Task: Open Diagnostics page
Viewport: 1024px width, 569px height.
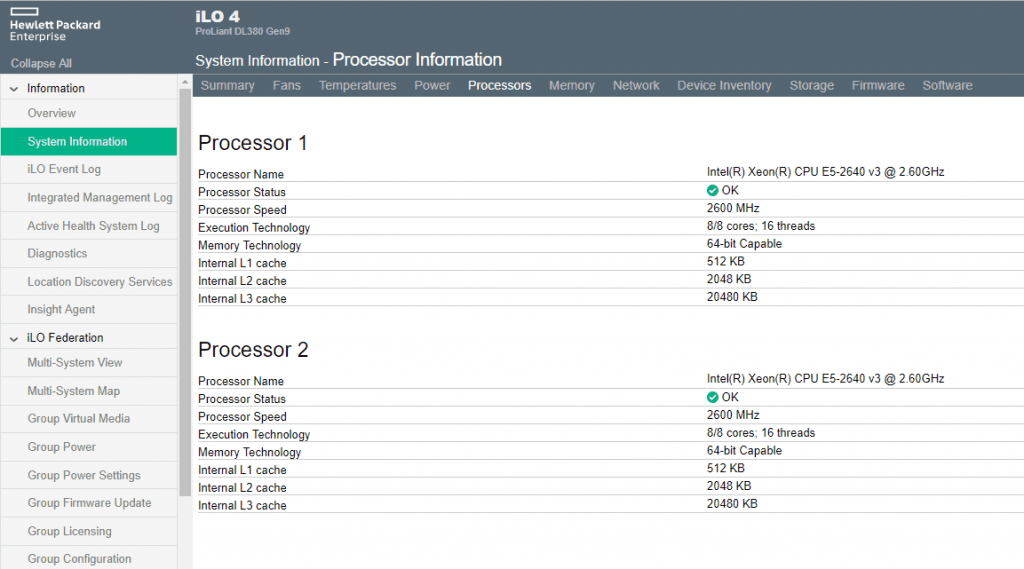Action: (x=89, y=253)
